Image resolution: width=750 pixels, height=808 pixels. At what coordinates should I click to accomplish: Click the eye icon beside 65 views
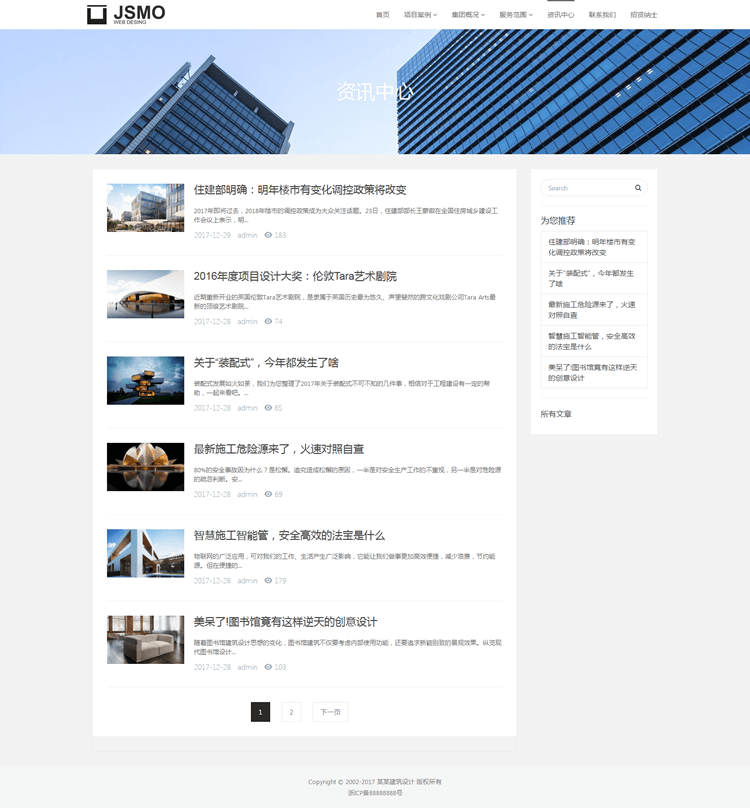tap(268, 408)
